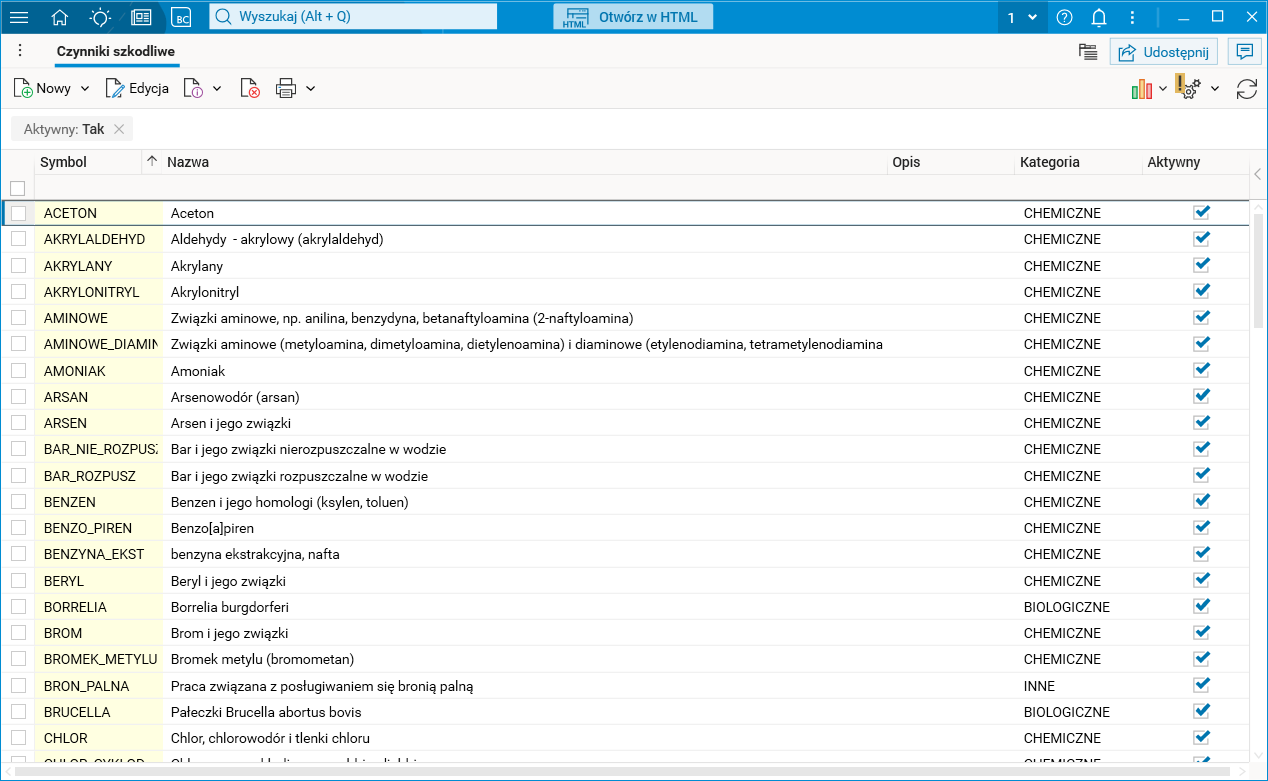
Task: Tick the select-all checkbox in grid header
Action: coord(17,188)
